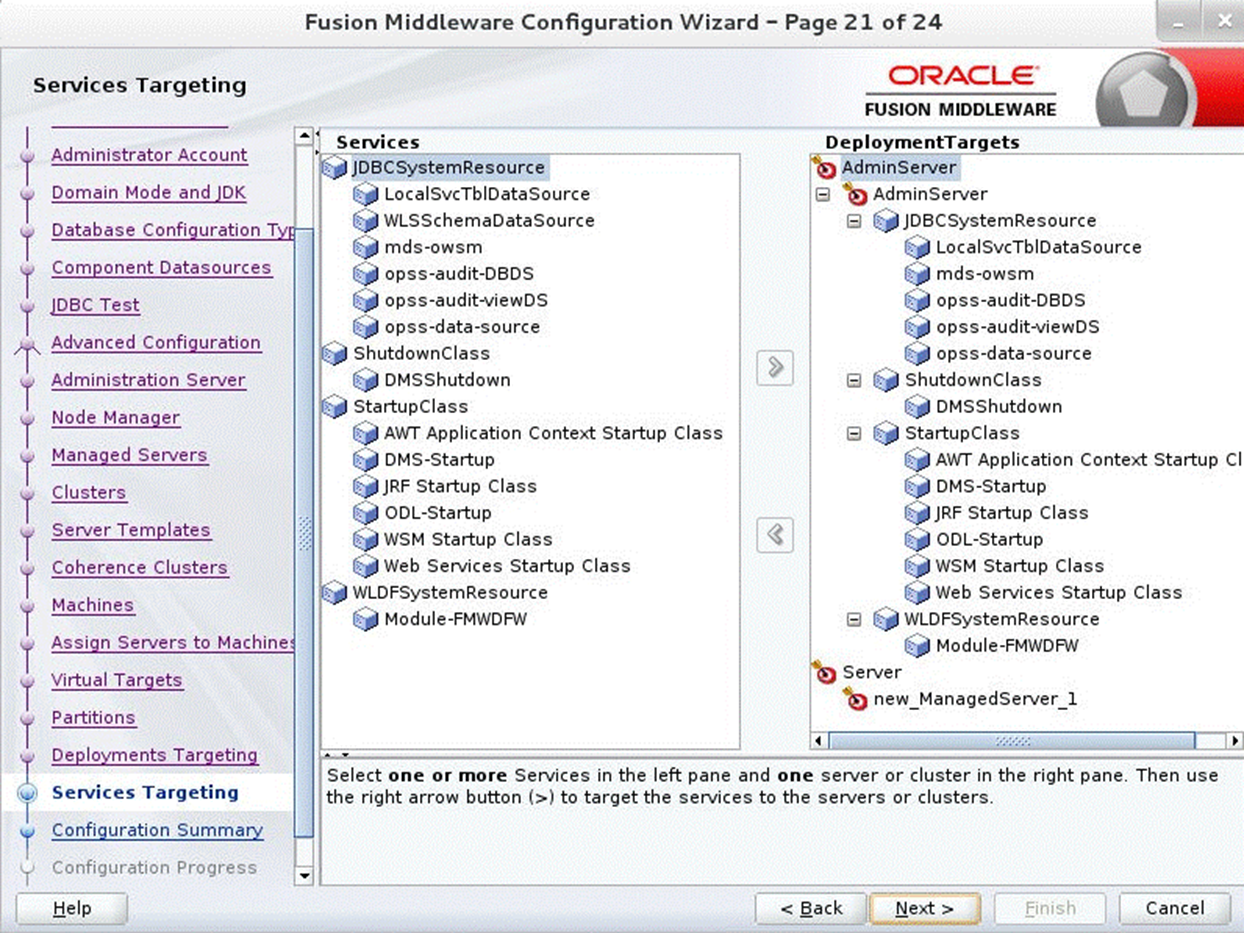Screen dimensions: 1244x933
Task: Collapse the ShutdownClass tree branch
Action: (x=854, y=380)
